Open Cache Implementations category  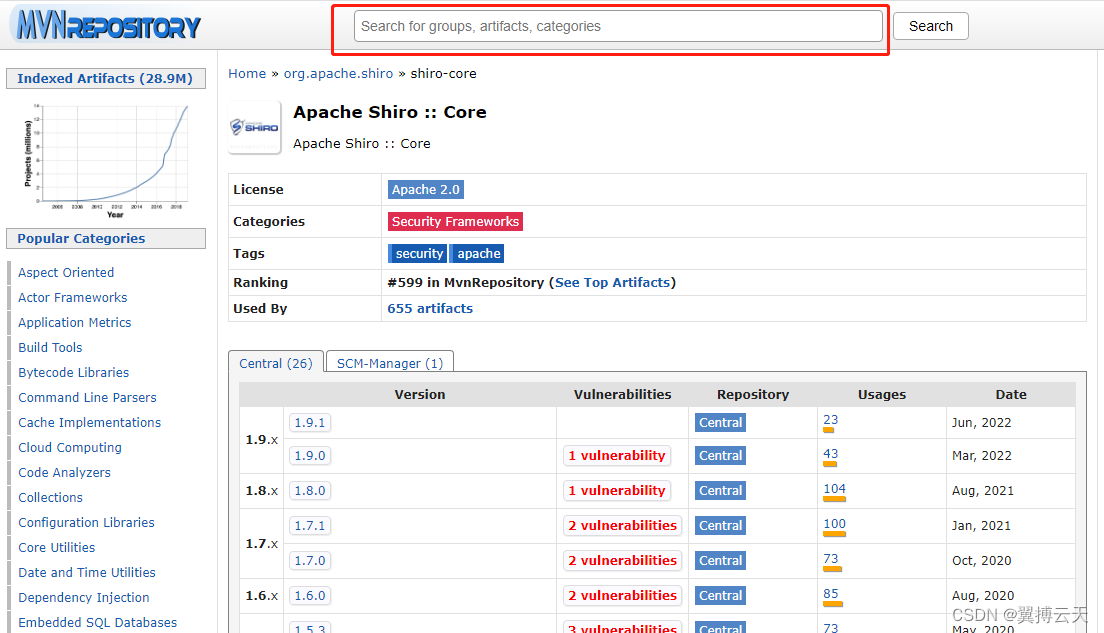pos(89,422)
